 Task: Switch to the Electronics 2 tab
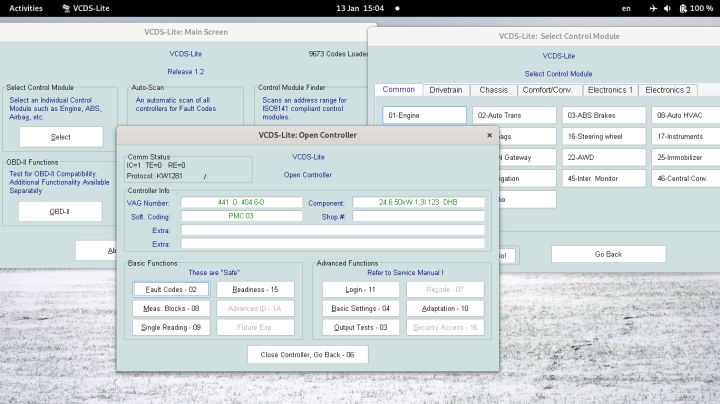(x=668, y=90)
